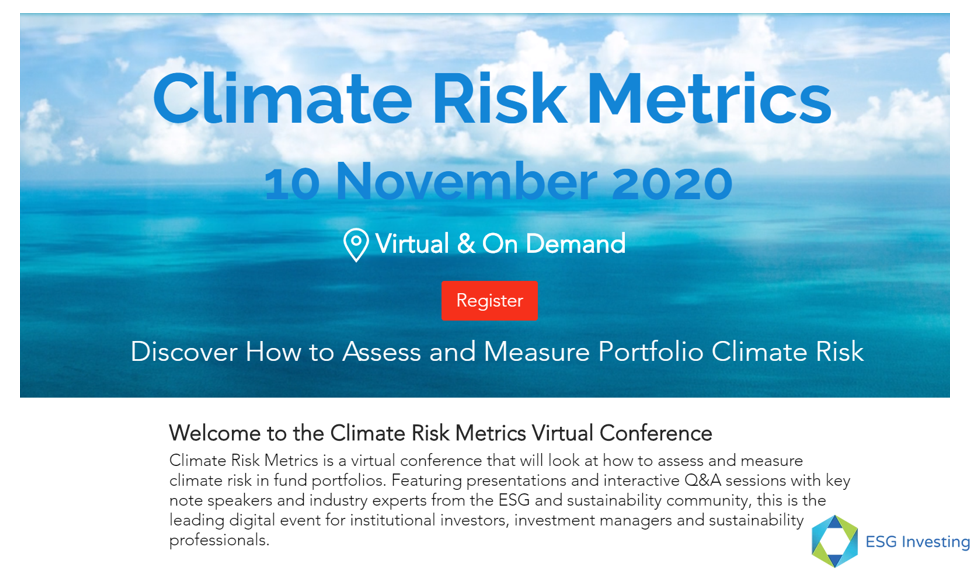Viewport: 977px width, 581px height.
Task: Click the Discover How to Assess tagline
Action: pyautogui.click(x=497, y=352)
